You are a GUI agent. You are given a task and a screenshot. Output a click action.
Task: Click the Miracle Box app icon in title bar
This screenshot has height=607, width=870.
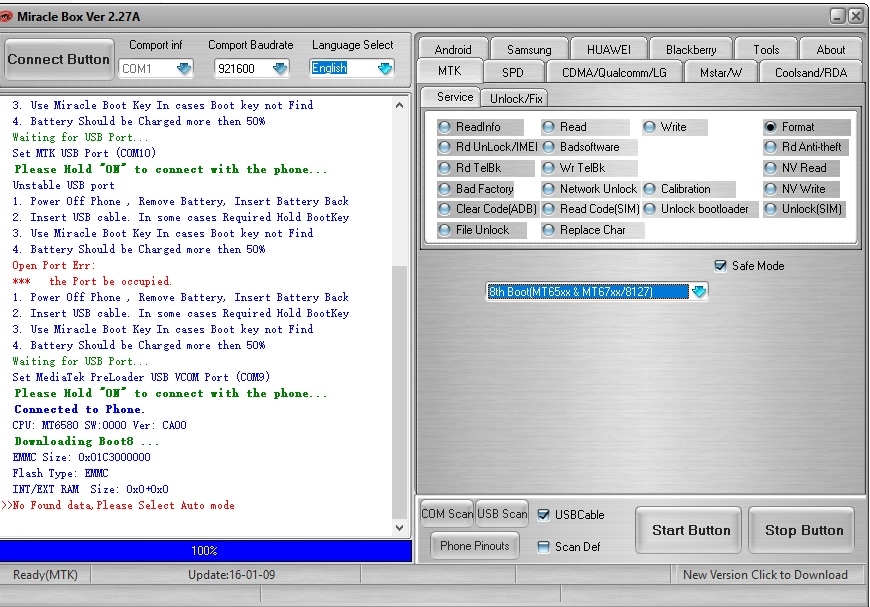click(x=5, y=17)
